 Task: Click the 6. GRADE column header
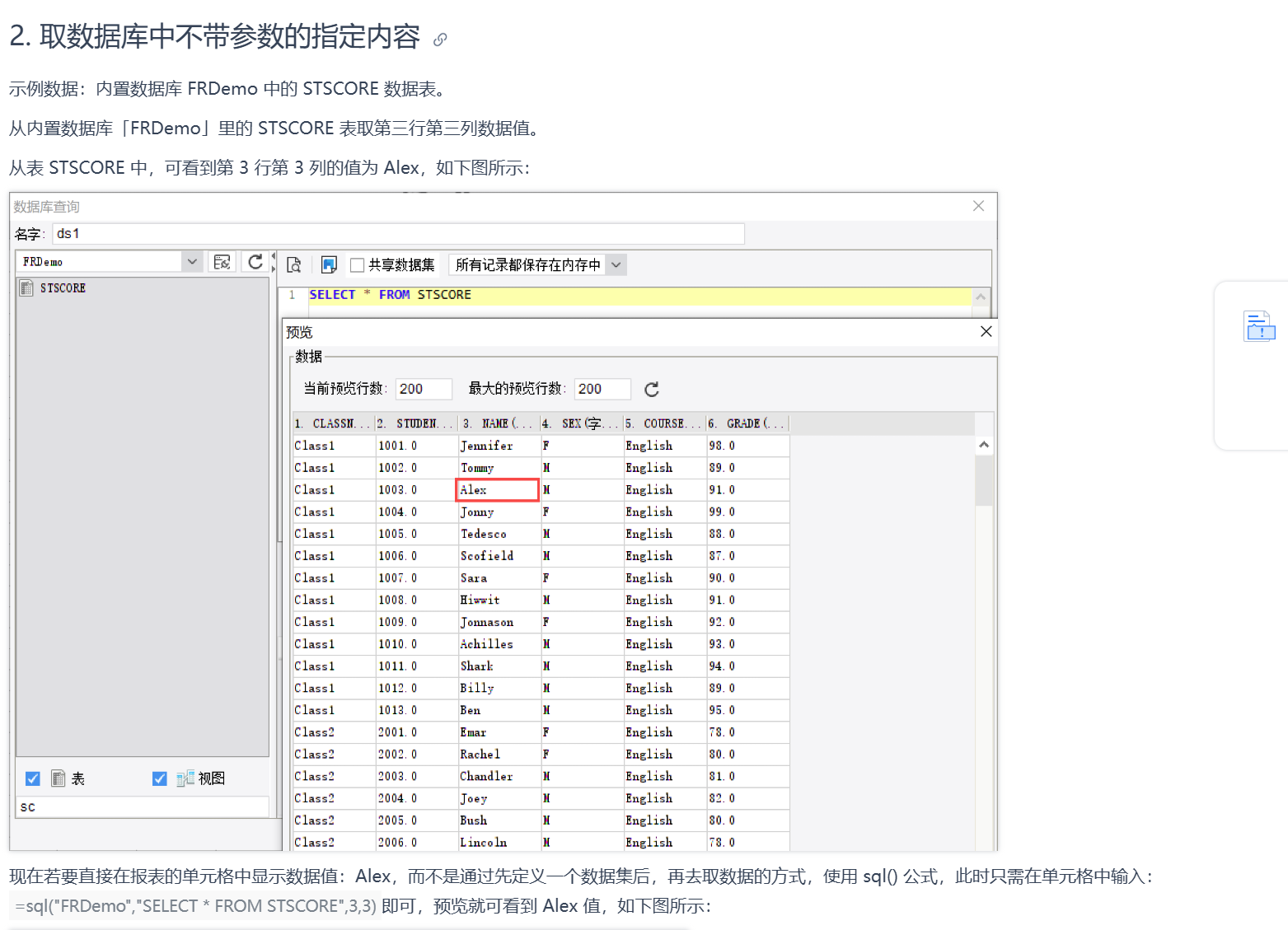coord(747,423)
